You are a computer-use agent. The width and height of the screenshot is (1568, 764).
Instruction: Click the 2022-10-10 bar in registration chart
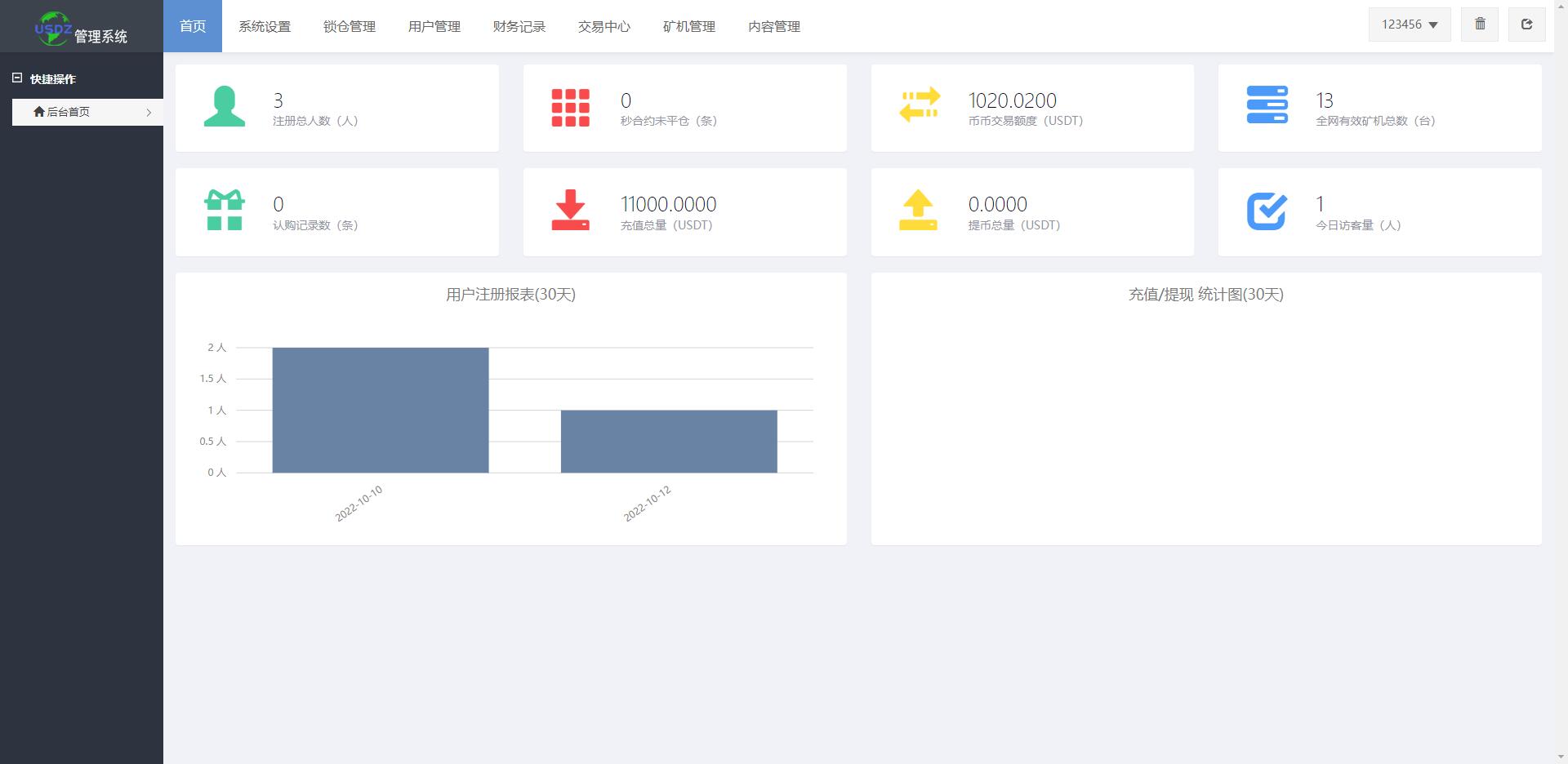[x=381, y=410]
